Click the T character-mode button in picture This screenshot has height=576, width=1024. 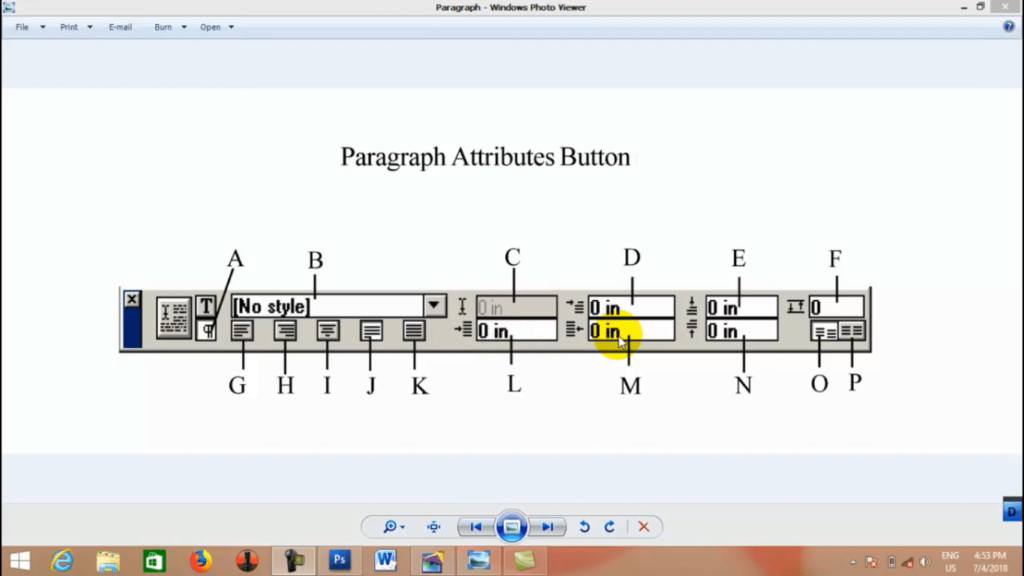[206, 306]
